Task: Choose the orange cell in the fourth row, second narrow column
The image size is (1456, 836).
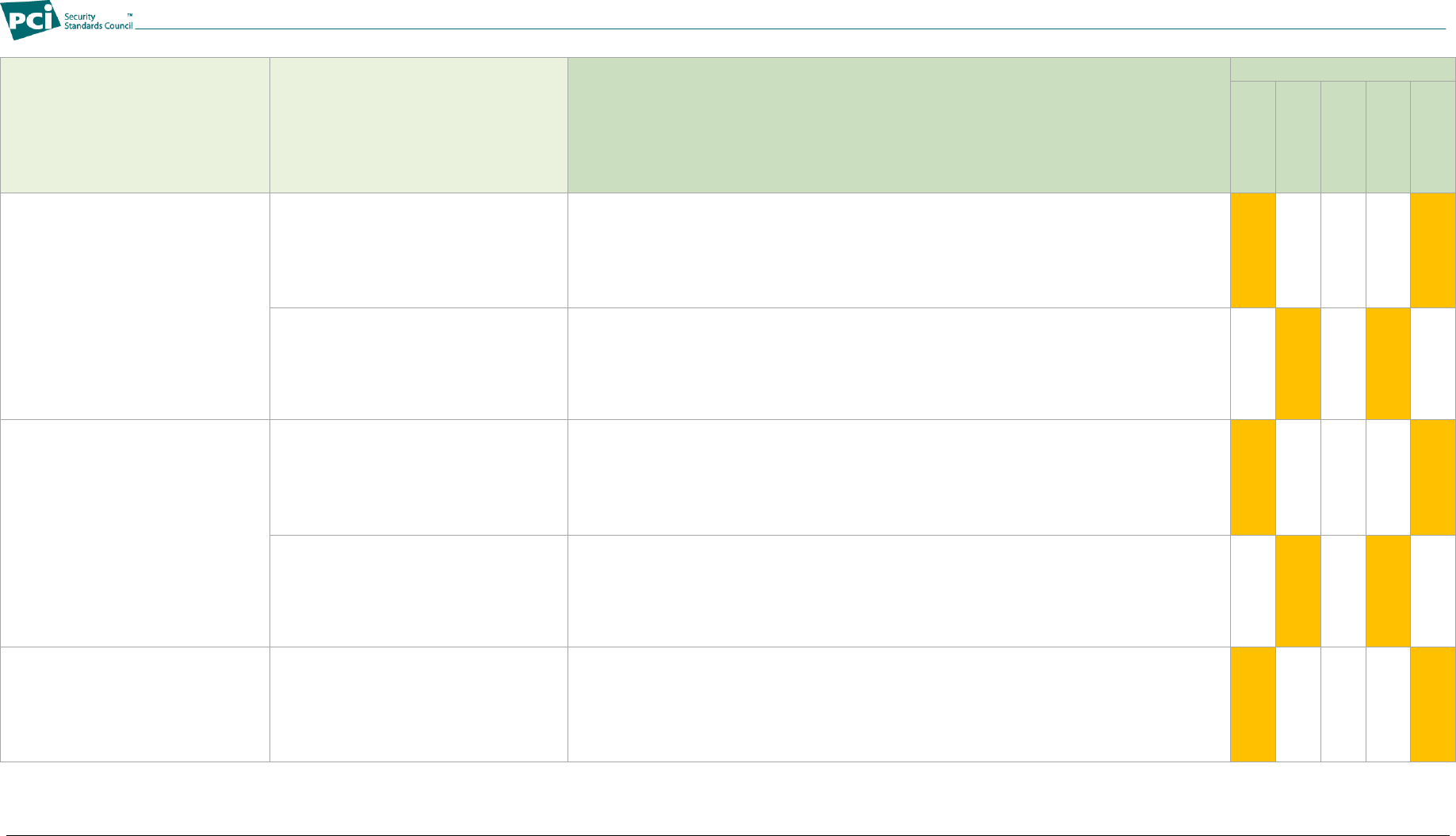Action: click(x=1298, y=591)
